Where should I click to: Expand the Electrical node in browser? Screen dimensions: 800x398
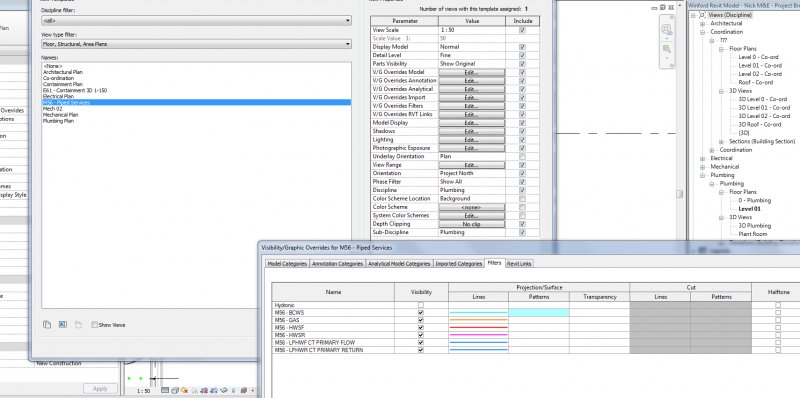(702, 158)
